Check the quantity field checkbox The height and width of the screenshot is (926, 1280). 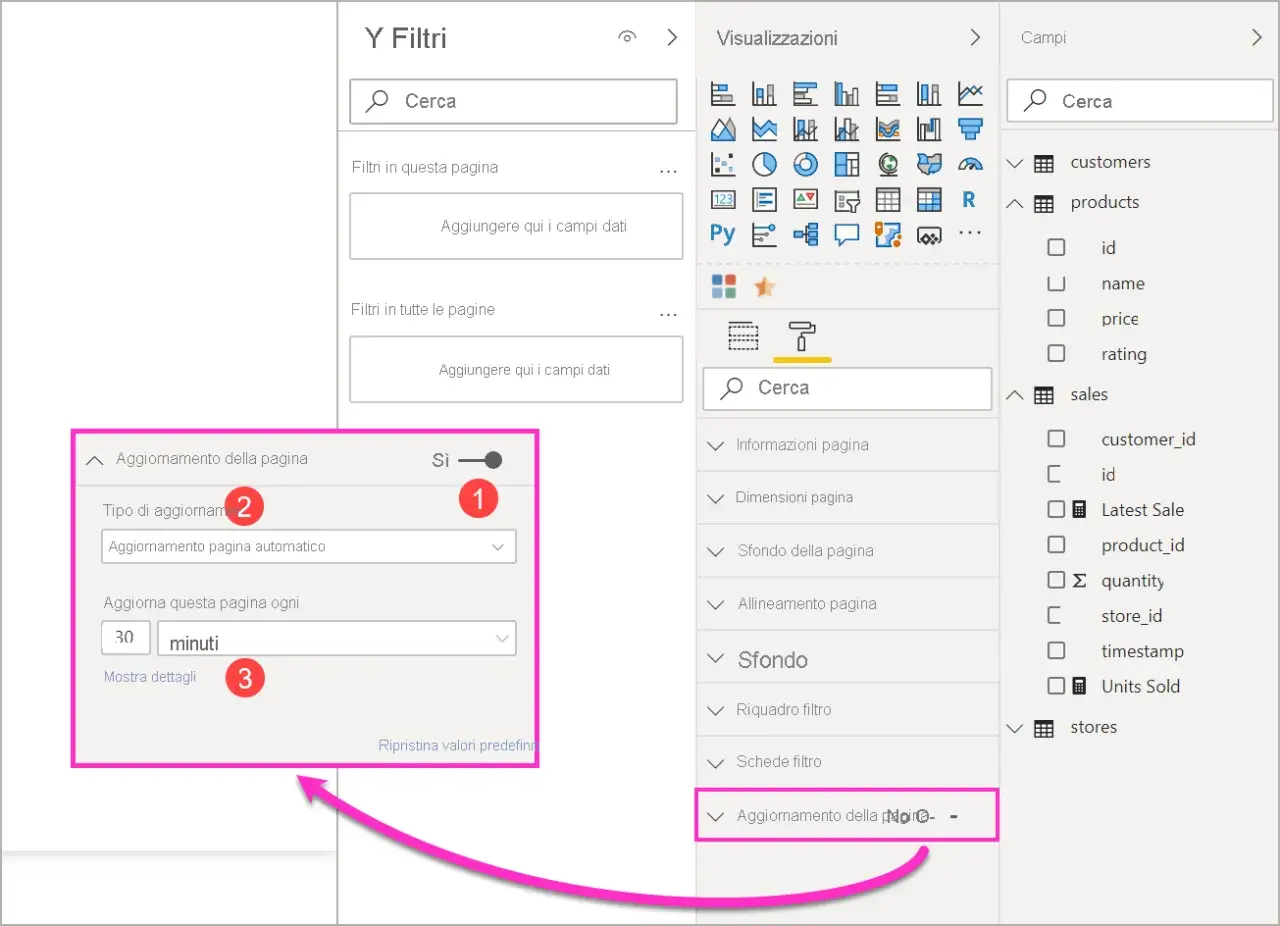1056,580
